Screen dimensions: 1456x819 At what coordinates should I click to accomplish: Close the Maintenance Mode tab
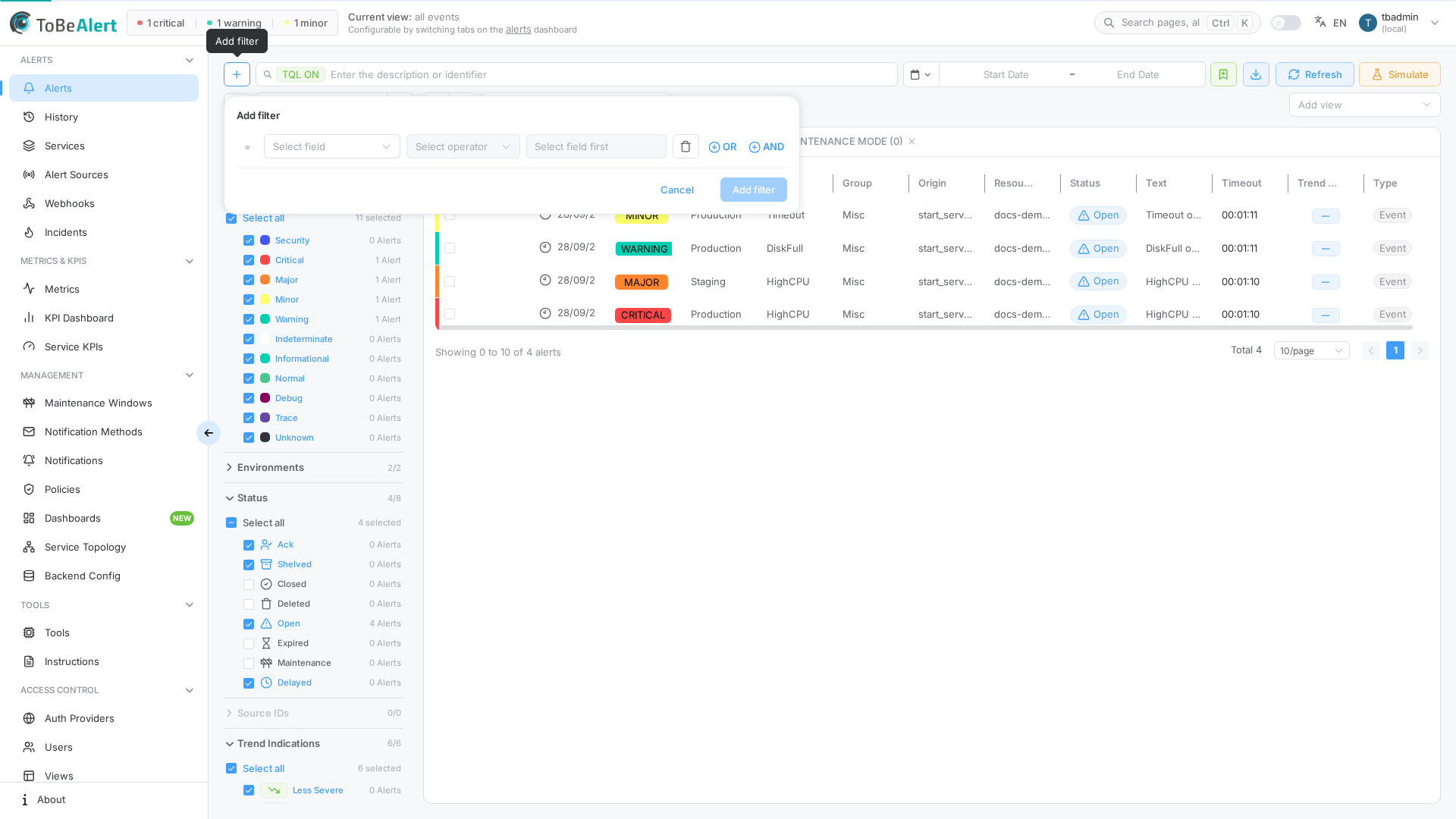point(912,142)
